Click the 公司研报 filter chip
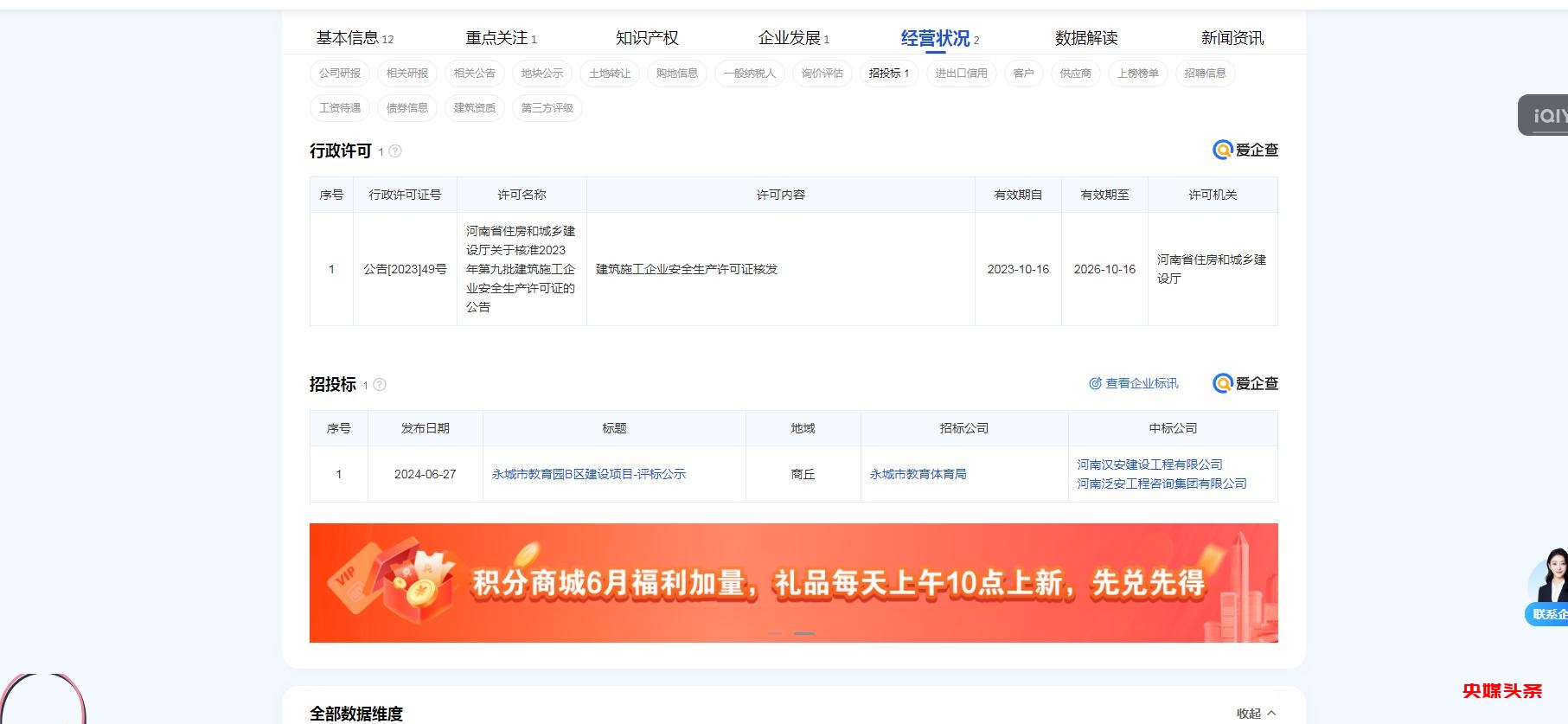The image size is (1568, 724). click(x=339, y=74)
